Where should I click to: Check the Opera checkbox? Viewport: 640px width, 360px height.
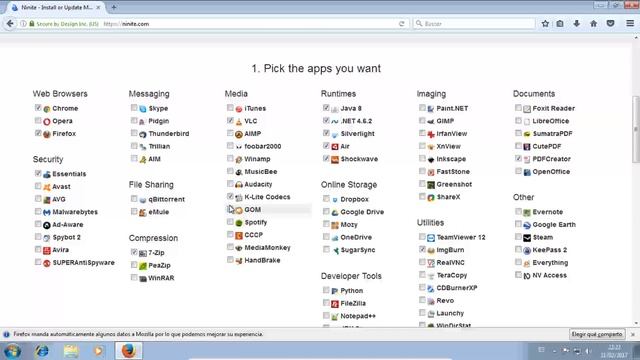click(x=38, y=120)
